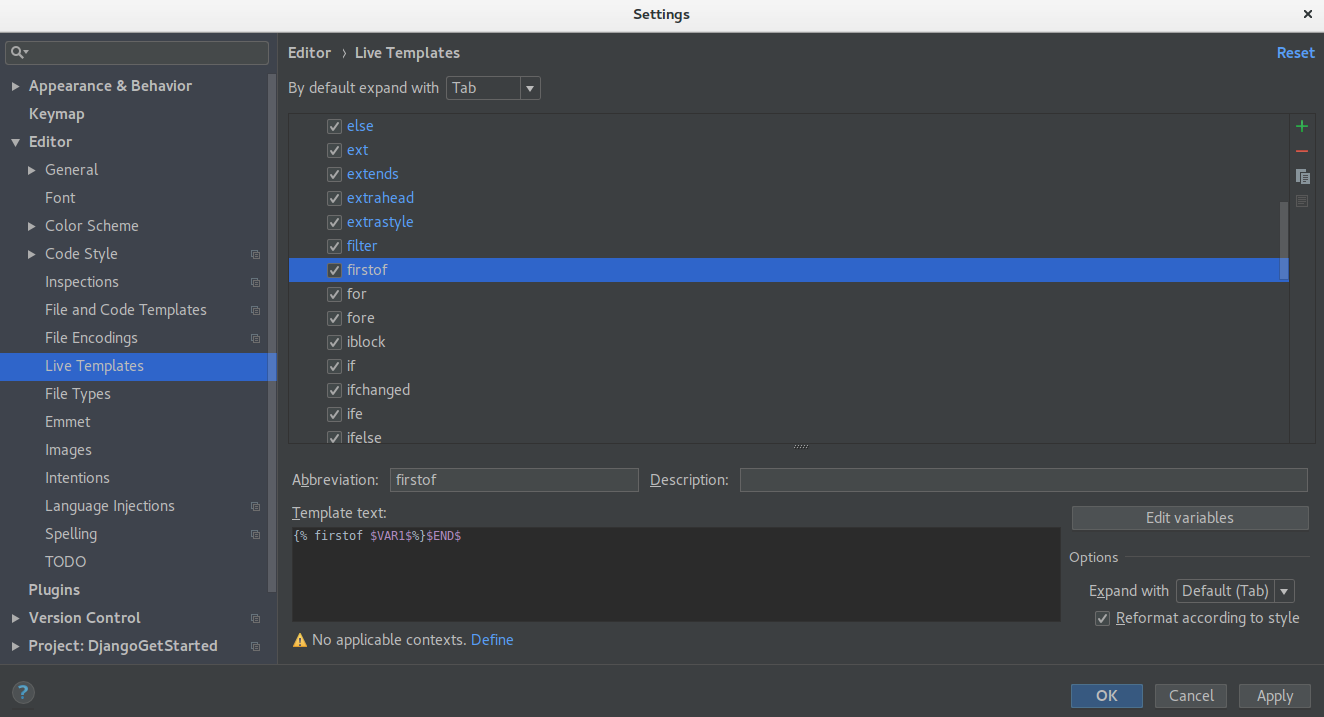Expand the Appearance & Behavior section
1324x717 pixels.
(x=15, y=86)
